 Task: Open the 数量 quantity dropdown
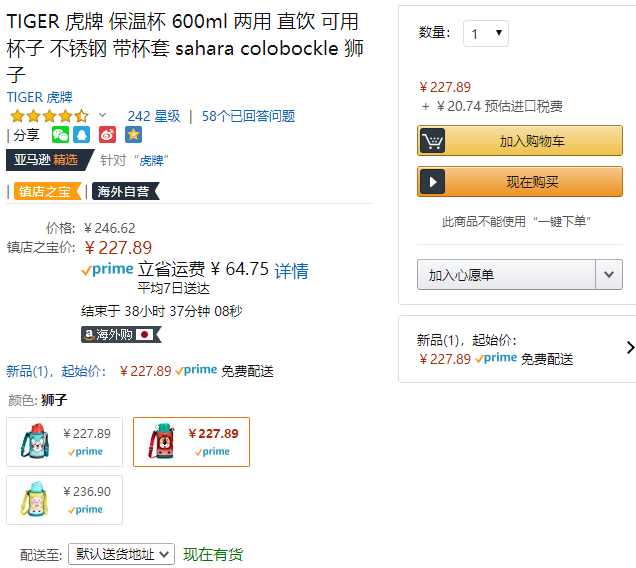tap(486, 34)
